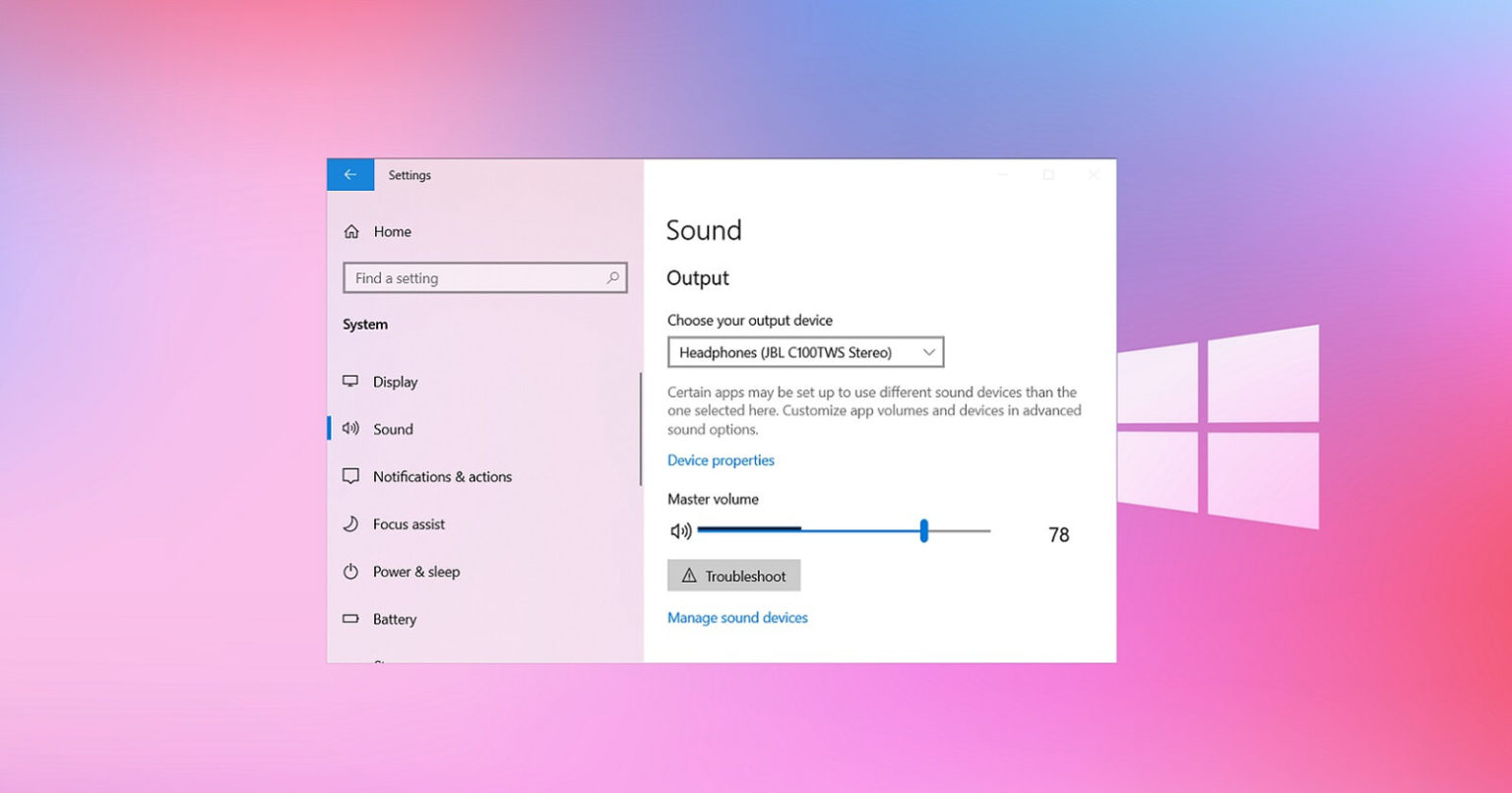Select the Display icon in the sidebar
The image size is (1512, 793).
click(351, 382)
